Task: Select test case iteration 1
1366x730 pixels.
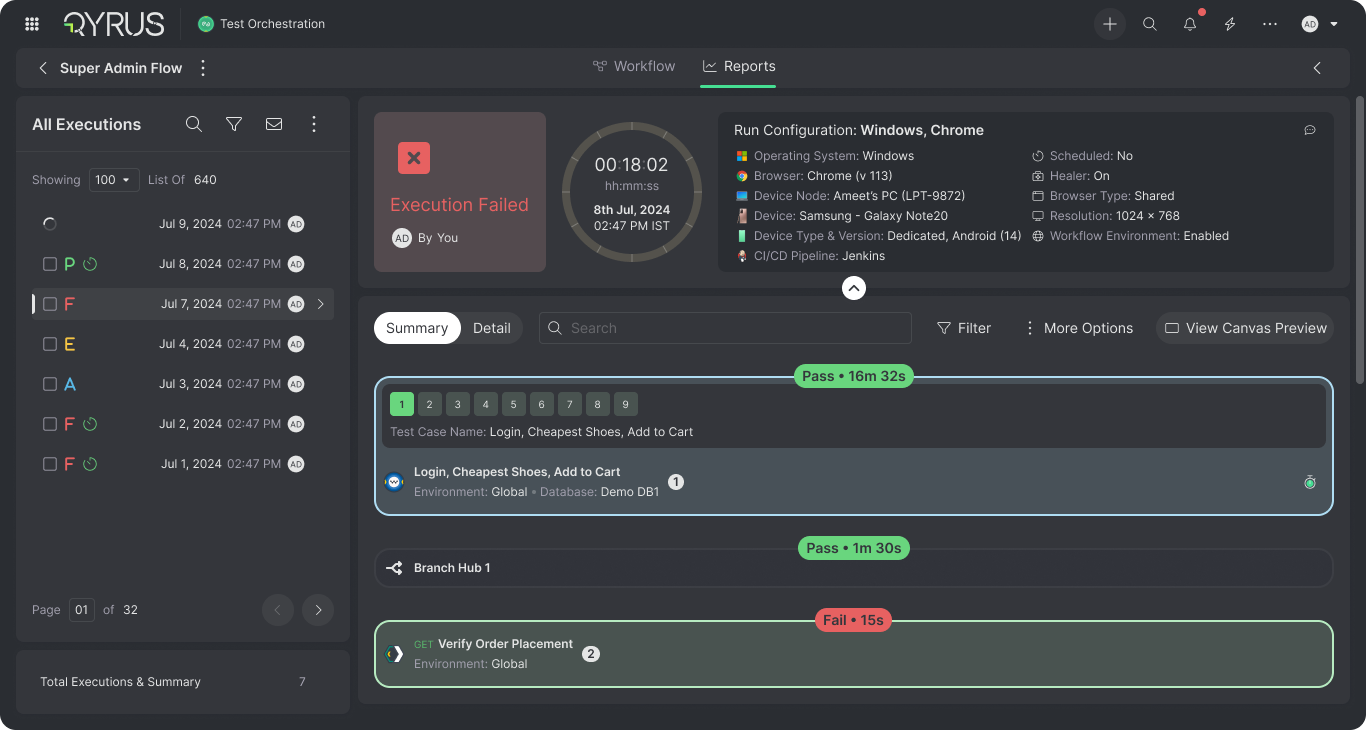Action: pos(401,404)
